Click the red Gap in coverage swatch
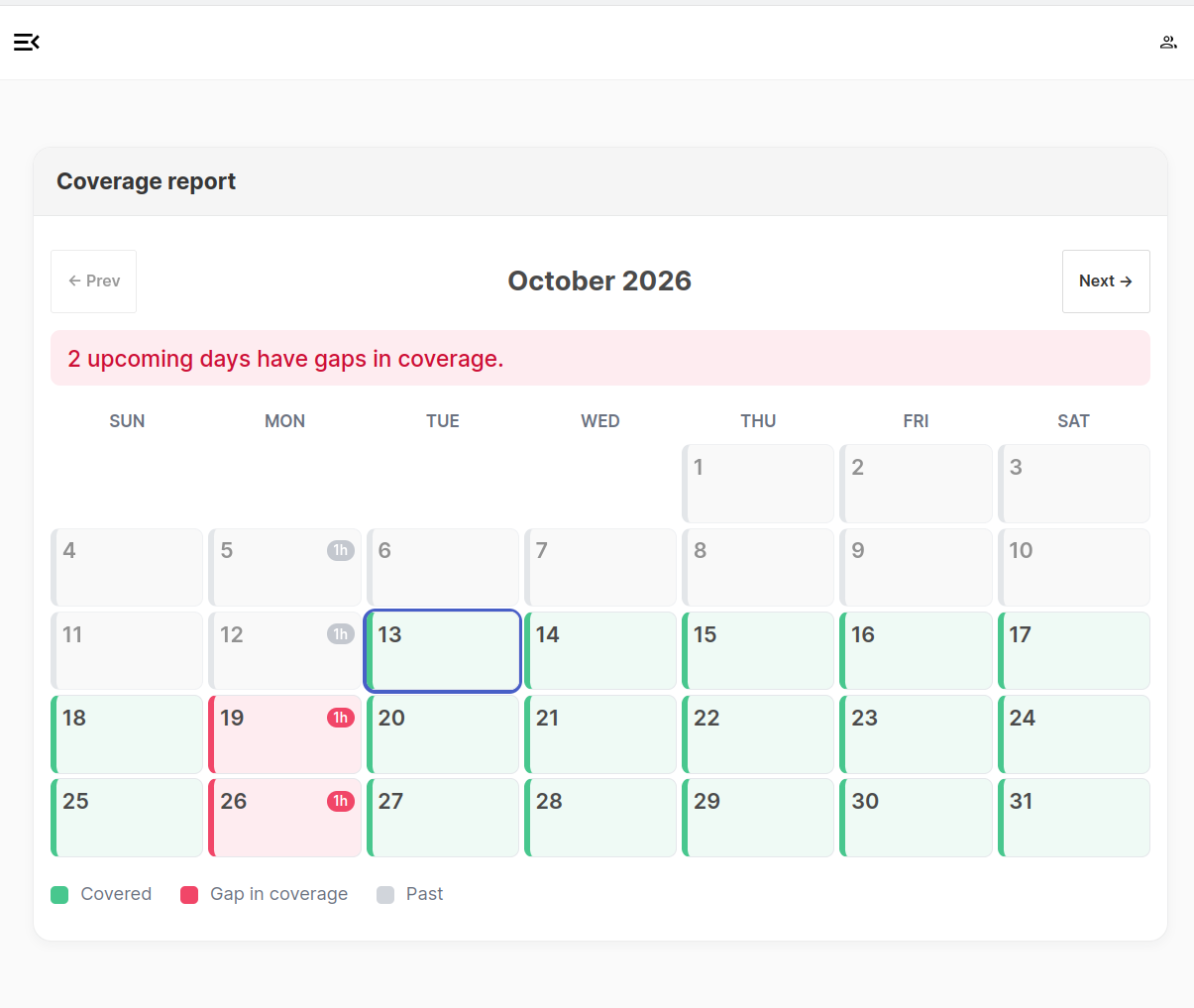The image size is (1194, 1008). [189, 895]
